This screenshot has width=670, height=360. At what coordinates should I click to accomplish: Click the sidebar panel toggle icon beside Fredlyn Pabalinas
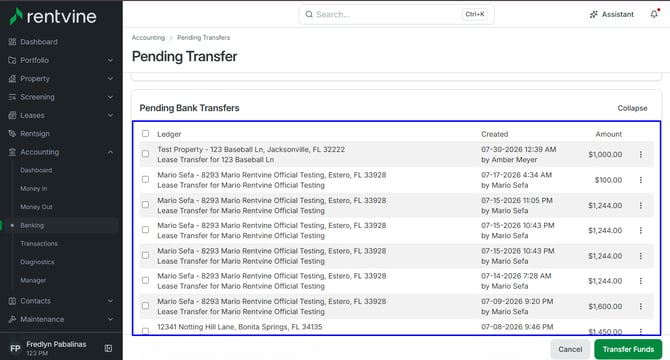pos(109,348)
